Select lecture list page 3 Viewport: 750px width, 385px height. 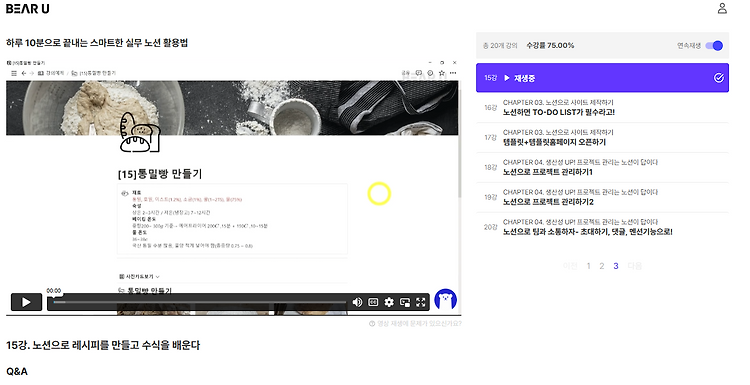tap(616, 266)
